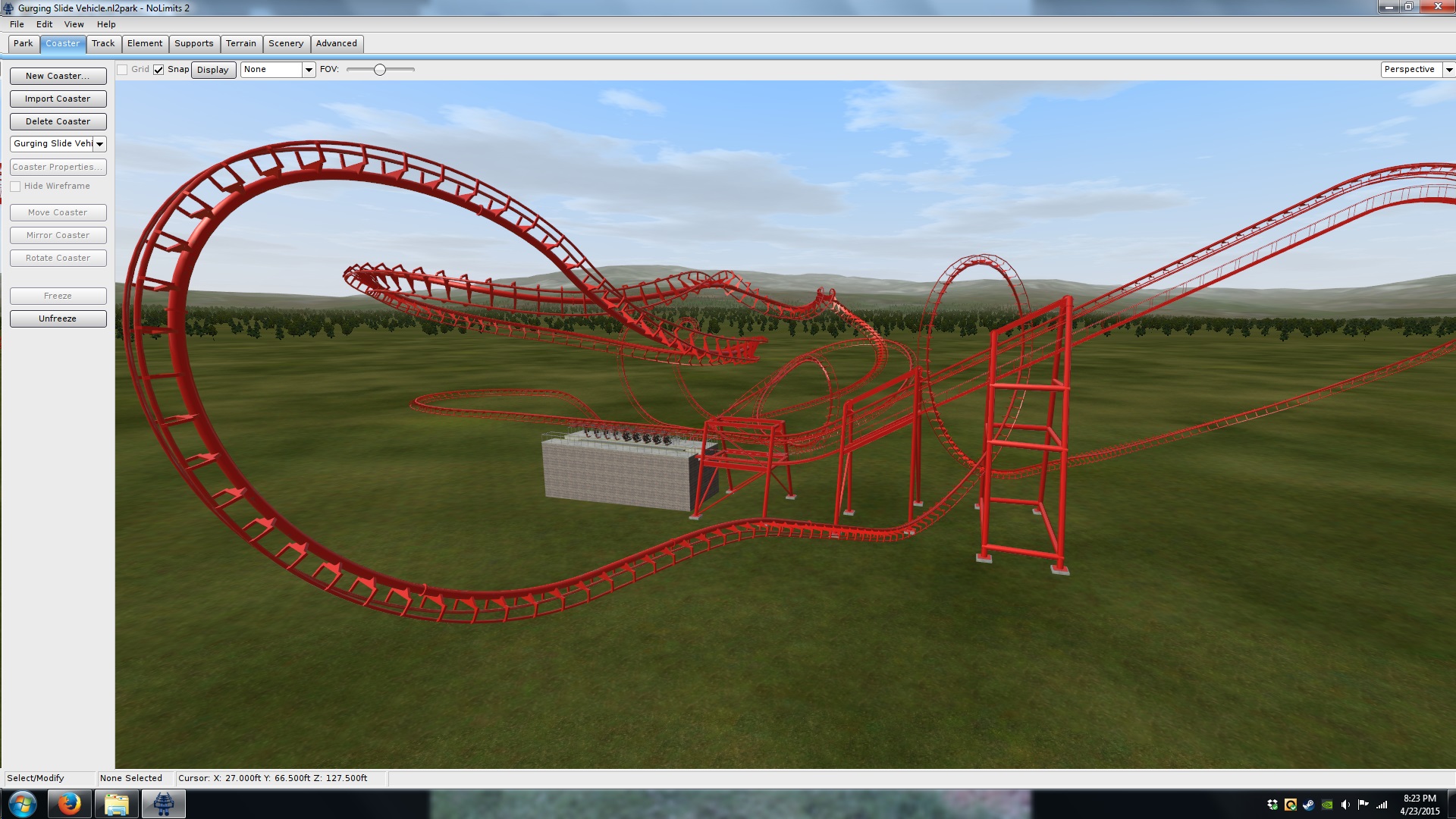Enable the Grid checkbox

(x=122, y=70)
